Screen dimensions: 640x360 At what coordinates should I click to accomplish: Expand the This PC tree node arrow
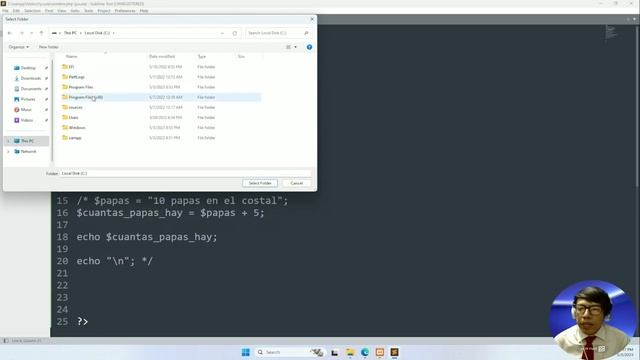tap(8, 141)
